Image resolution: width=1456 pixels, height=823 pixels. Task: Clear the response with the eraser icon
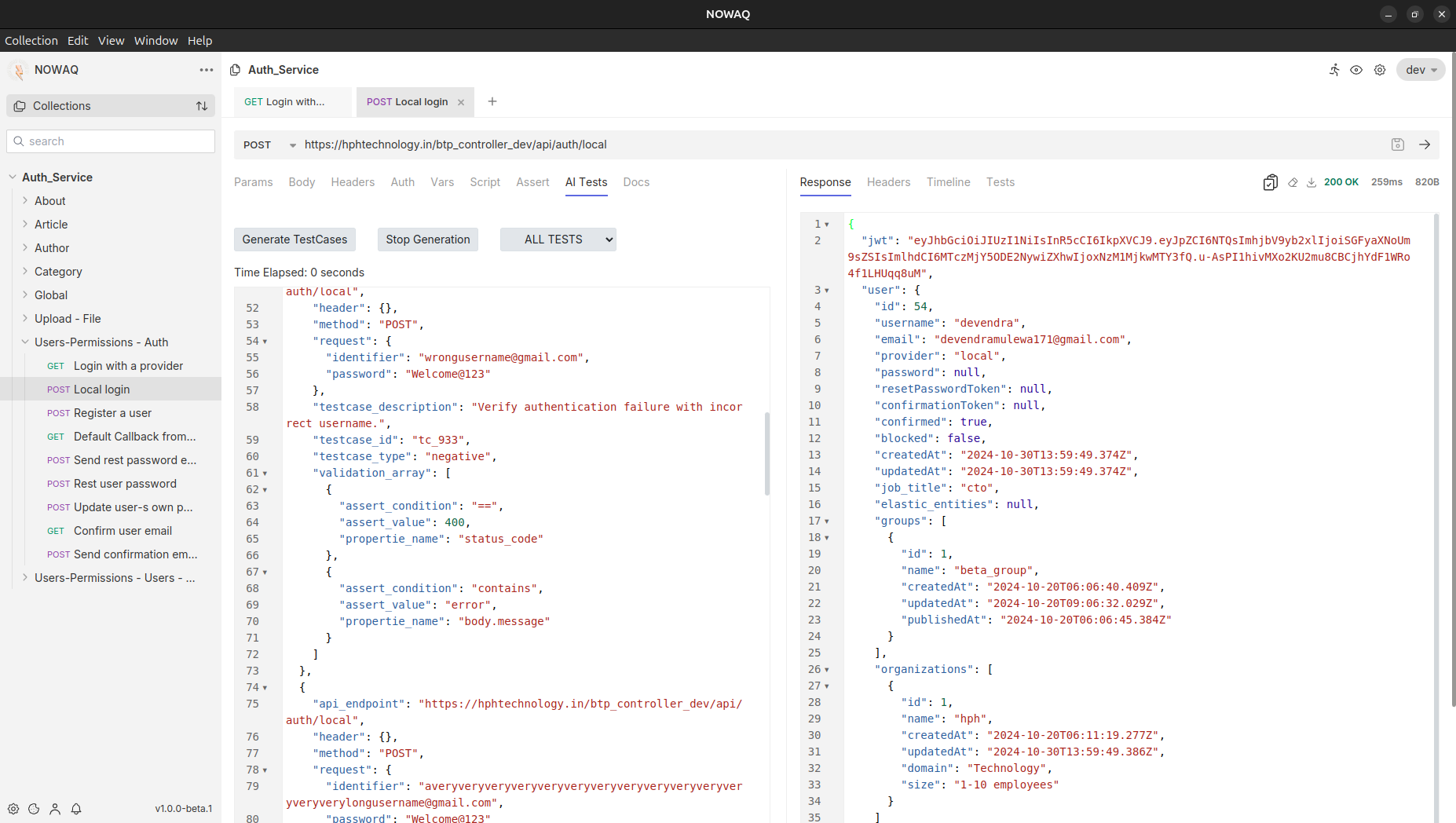(1293, 182)
